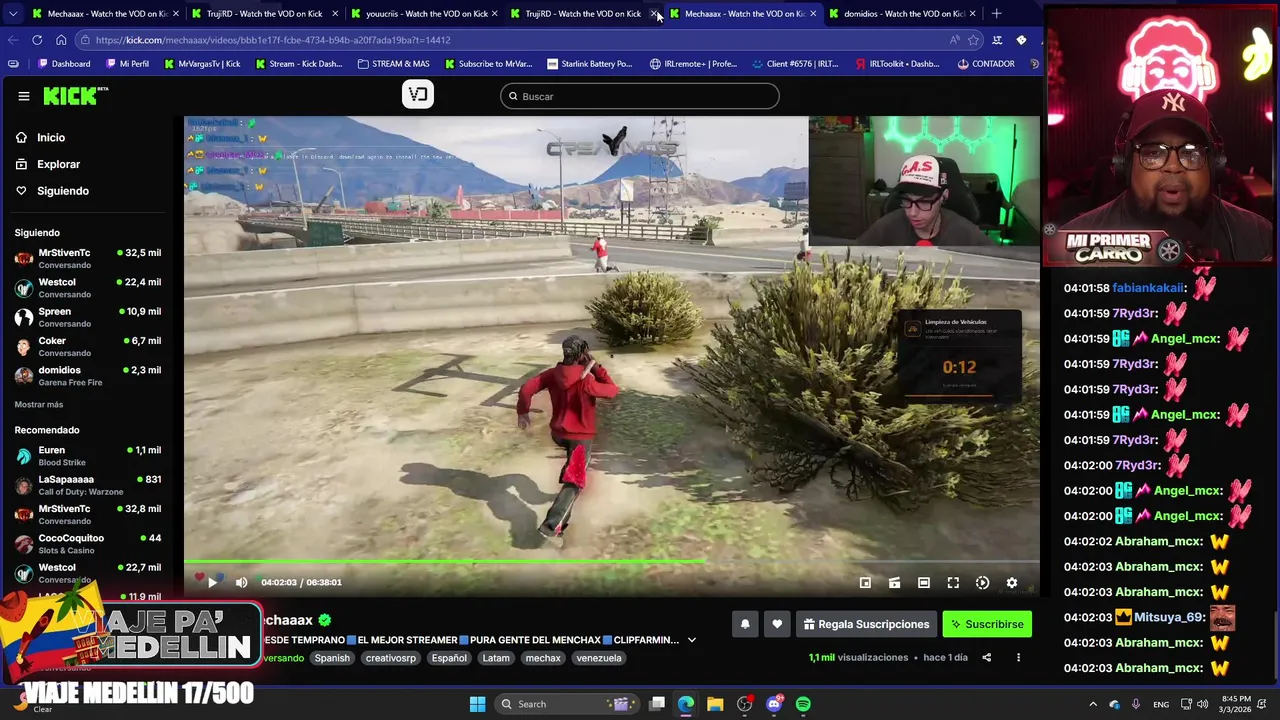
Task: Open Siguiendo in the sidebar
Action: coord(62,191)
